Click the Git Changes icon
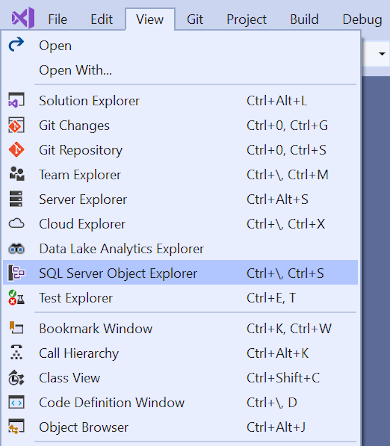The height and width of the screenshot is (446, 390). pos(16,125)
